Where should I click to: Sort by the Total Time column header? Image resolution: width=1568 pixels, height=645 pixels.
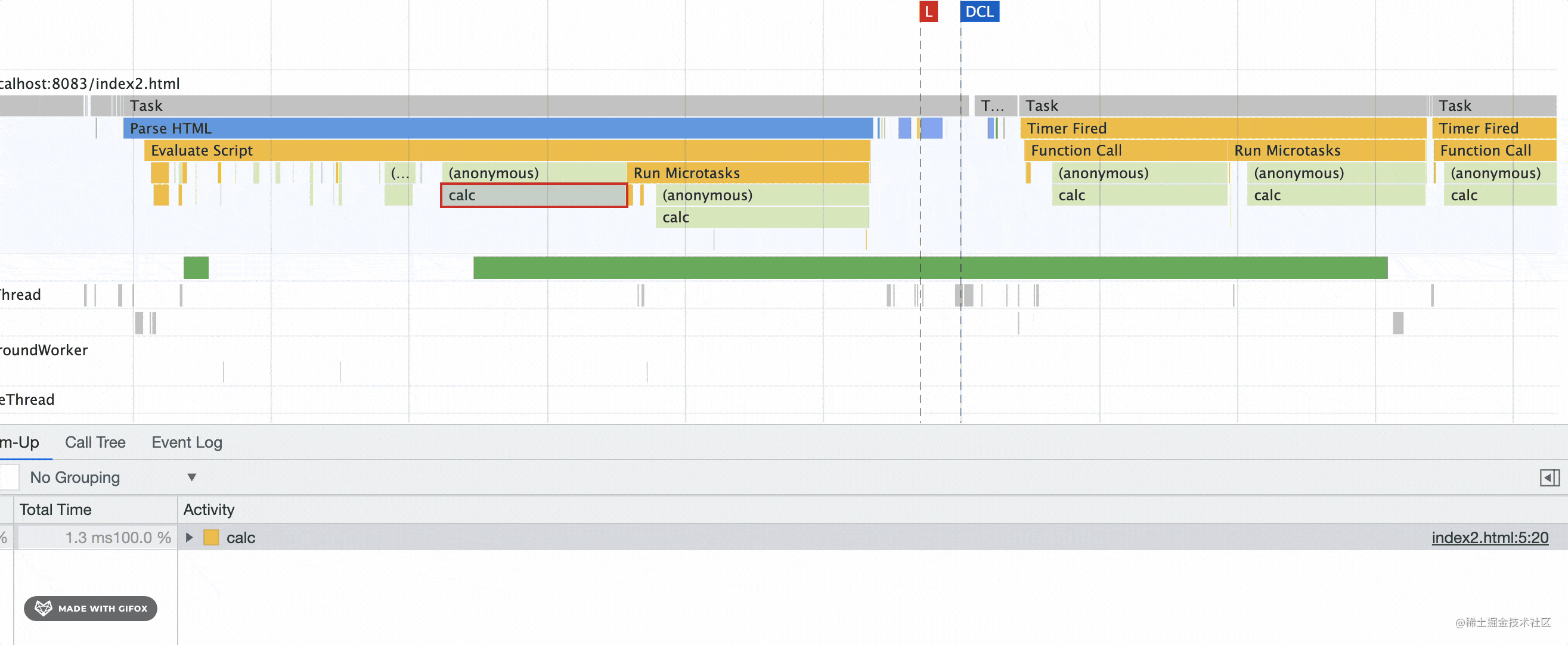tap(55, 509)
